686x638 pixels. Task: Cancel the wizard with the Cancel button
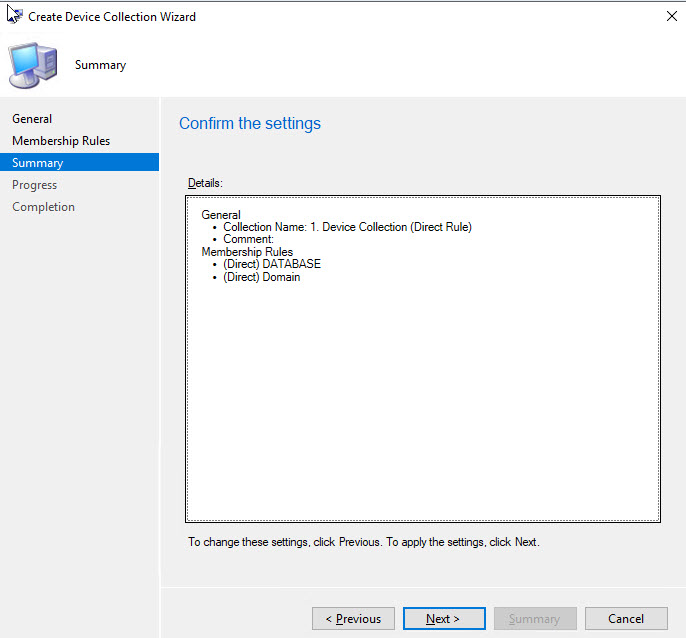pos(626,619)
